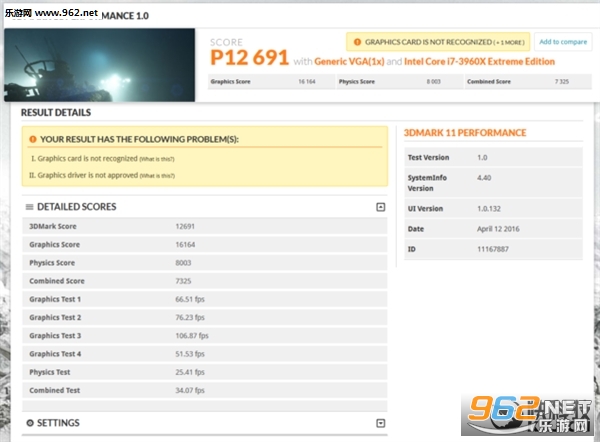Open the Generic VGA(1x) link

[x=349, y=62]
